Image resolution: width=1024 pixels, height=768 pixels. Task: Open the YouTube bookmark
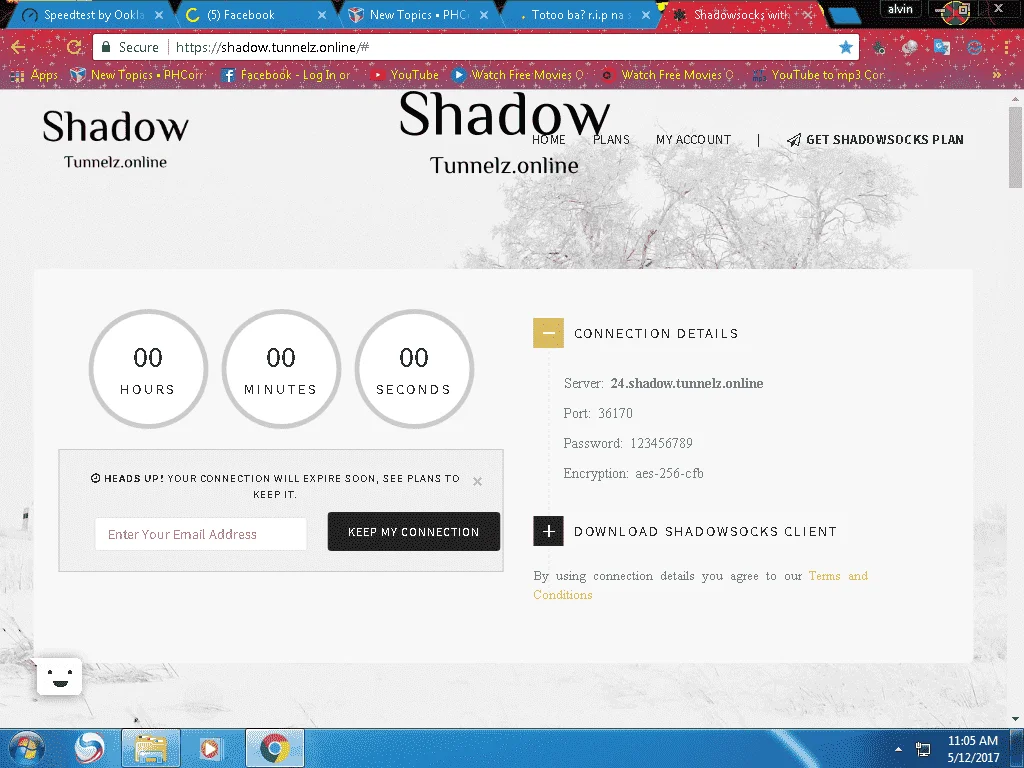click(x=404, y=75)
